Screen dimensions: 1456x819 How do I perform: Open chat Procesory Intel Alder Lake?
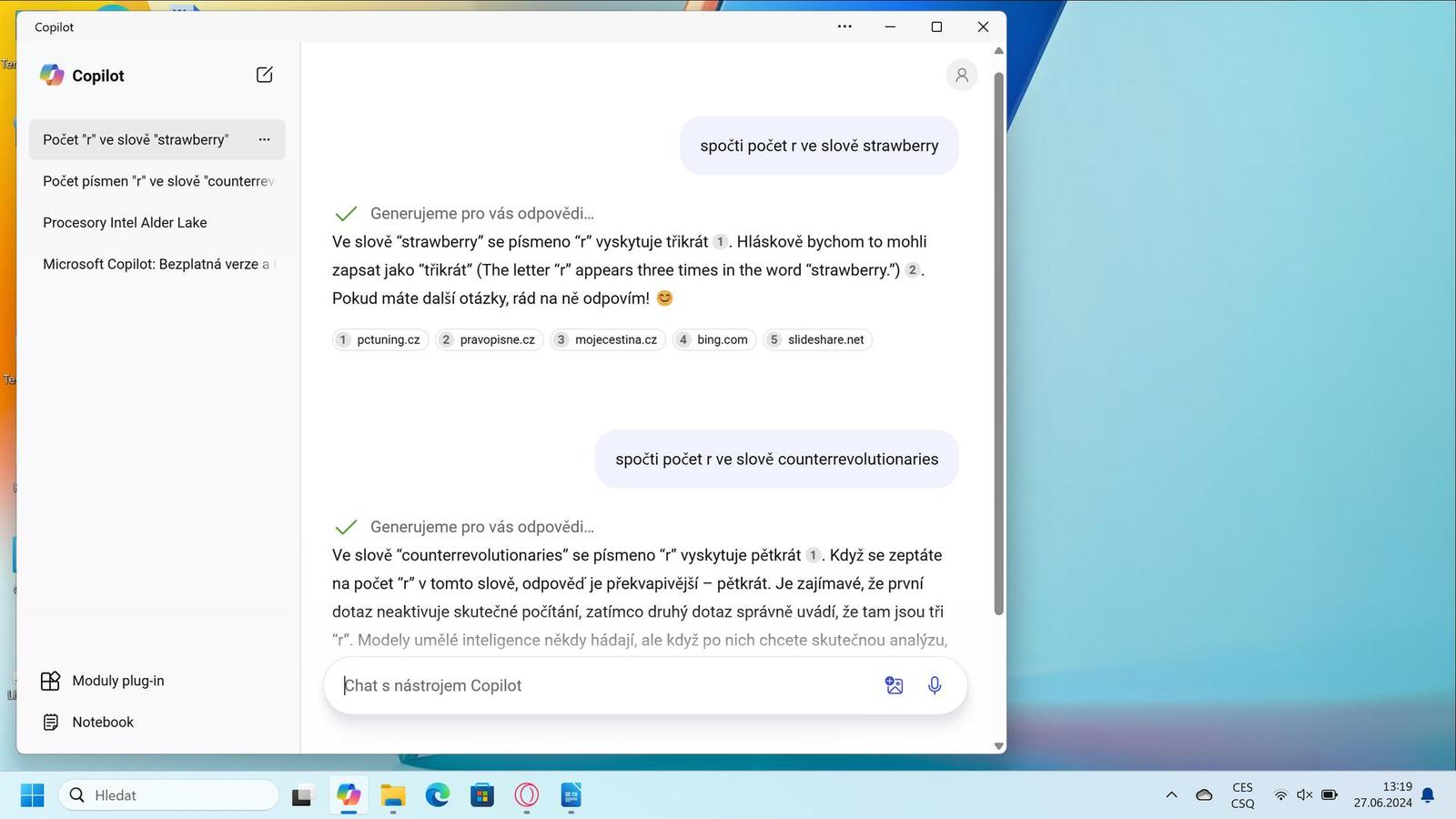click(x=157, y=222)
